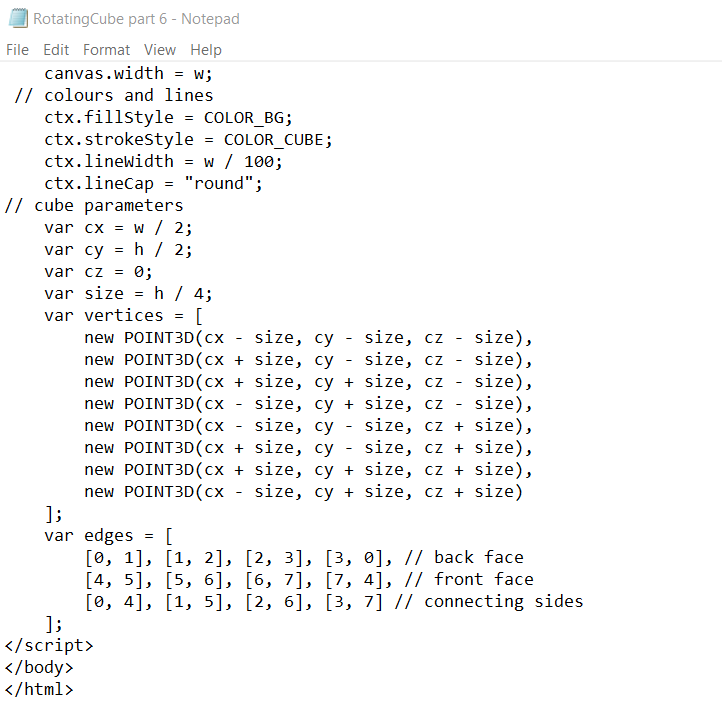Click the line 'var edges = ['

pos(108,536)
